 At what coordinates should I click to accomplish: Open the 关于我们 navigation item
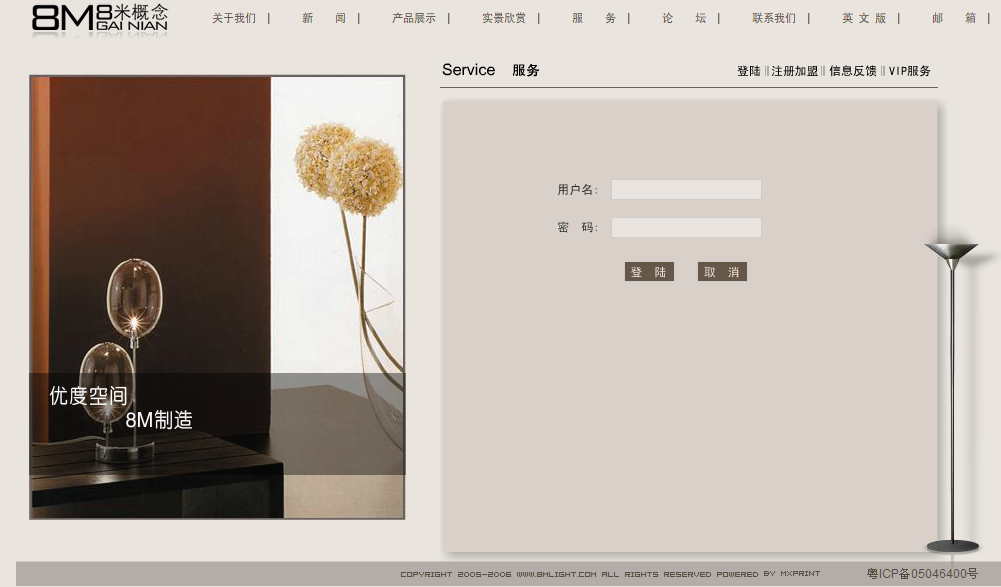[x=234, y=18]
